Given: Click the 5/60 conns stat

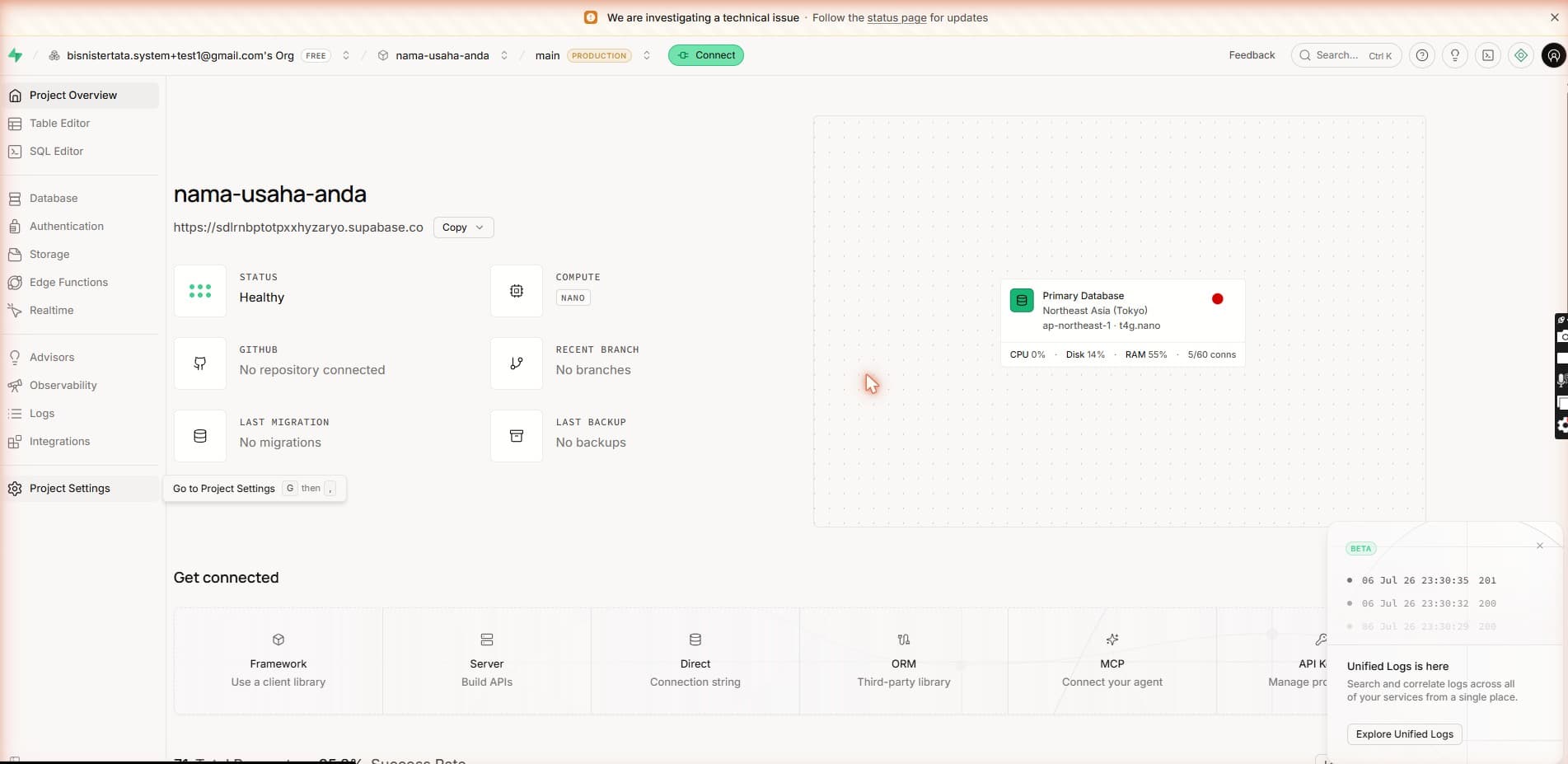Looking at the screenshot, I should pos(1211,354).
